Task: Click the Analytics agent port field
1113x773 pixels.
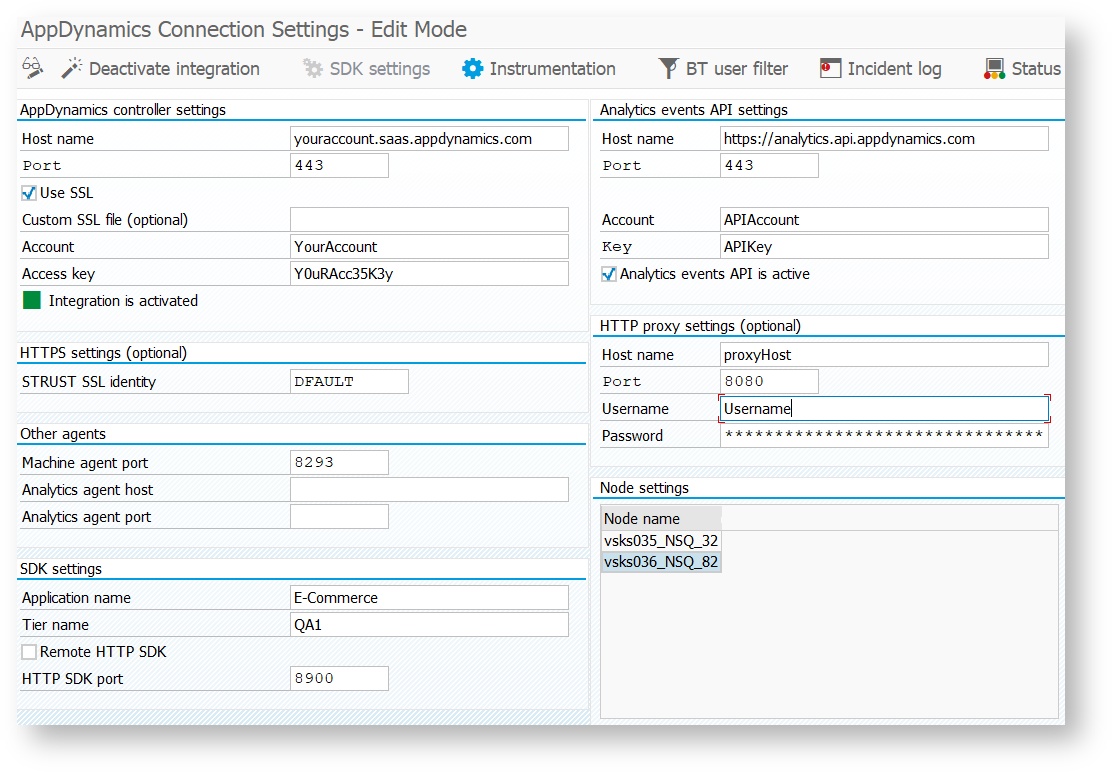Action: 339,516
